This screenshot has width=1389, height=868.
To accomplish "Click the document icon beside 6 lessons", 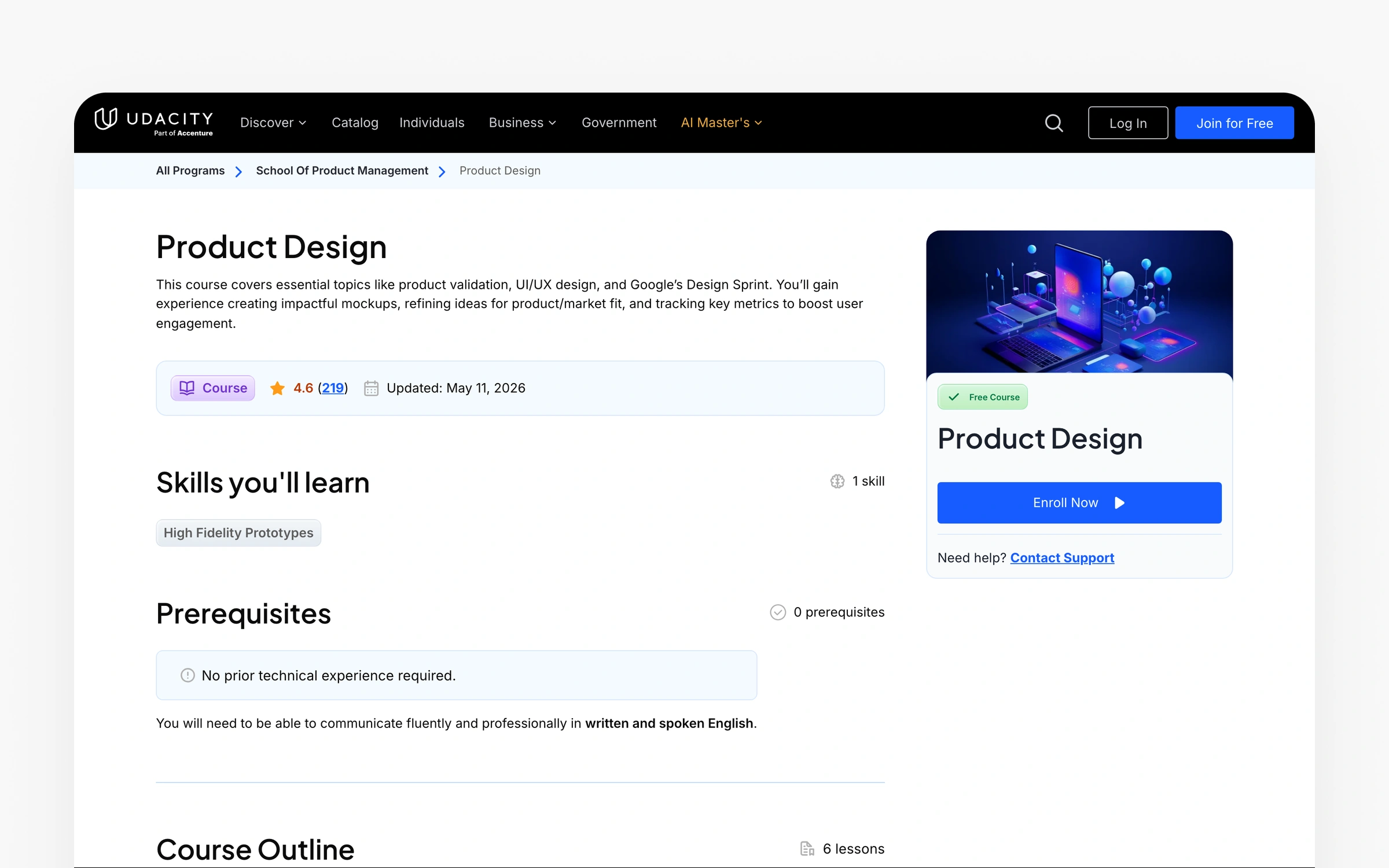I will [x=807, y=848].
